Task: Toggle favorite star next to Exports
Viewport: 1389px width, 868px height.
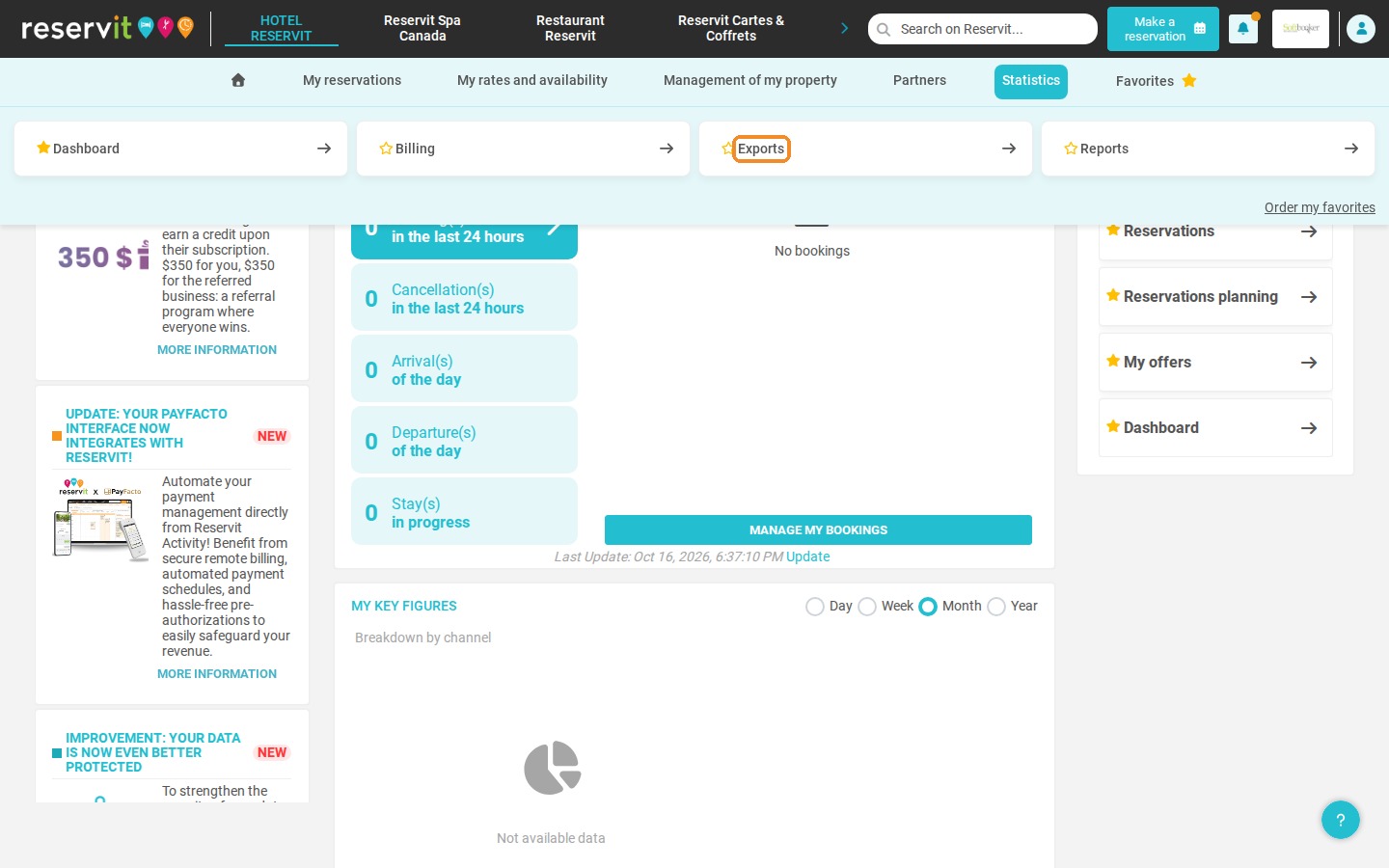Action: click(728, 149)
